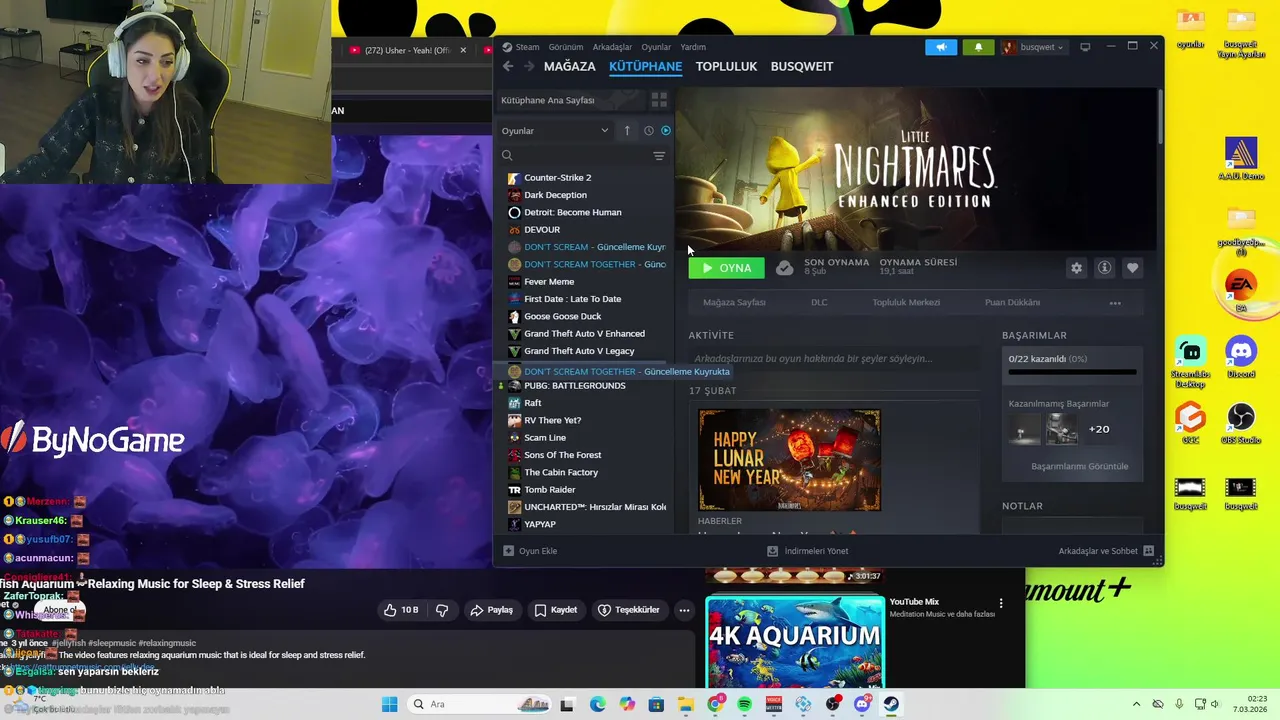Switch library to grid collections view

659,100
